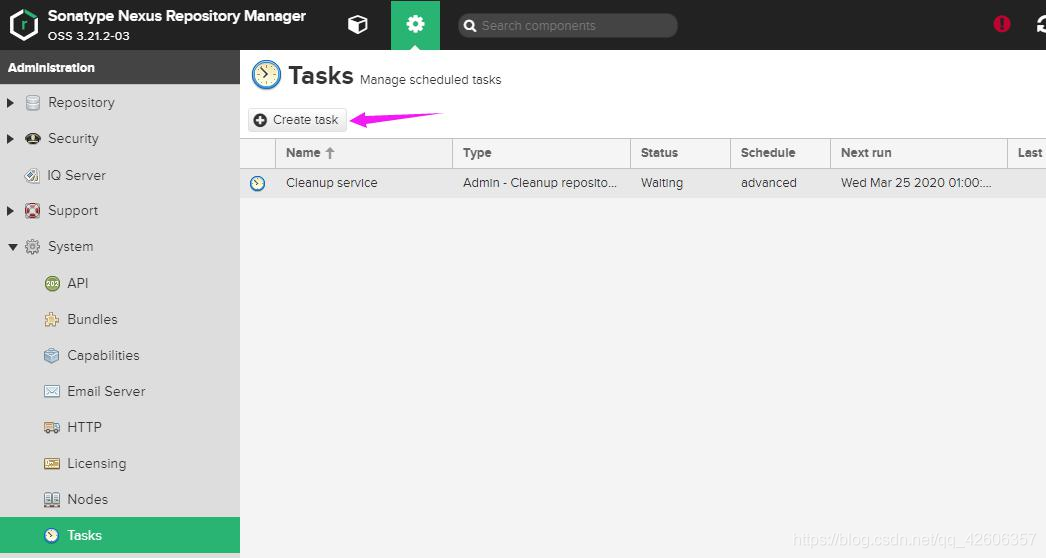Screen dimensions: 1046x558
Task: Click the API green badge icon
Action: point(52,284)
